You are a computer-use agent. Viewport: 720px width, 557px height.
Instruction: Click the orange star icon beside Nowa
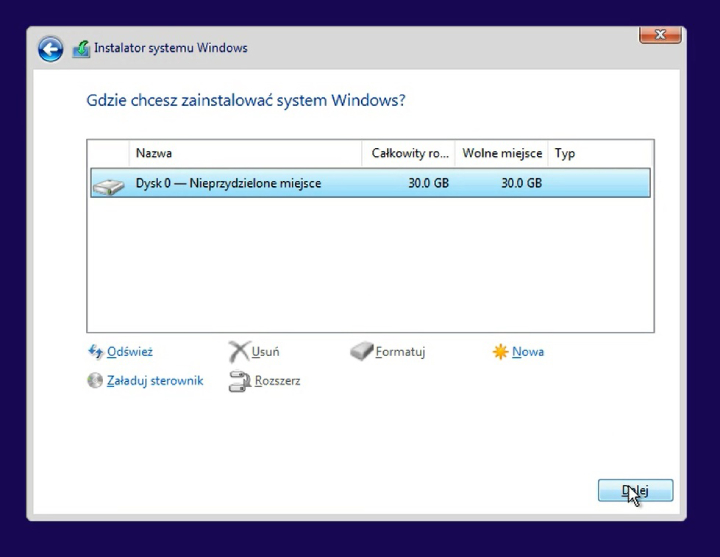coord(500,352)
